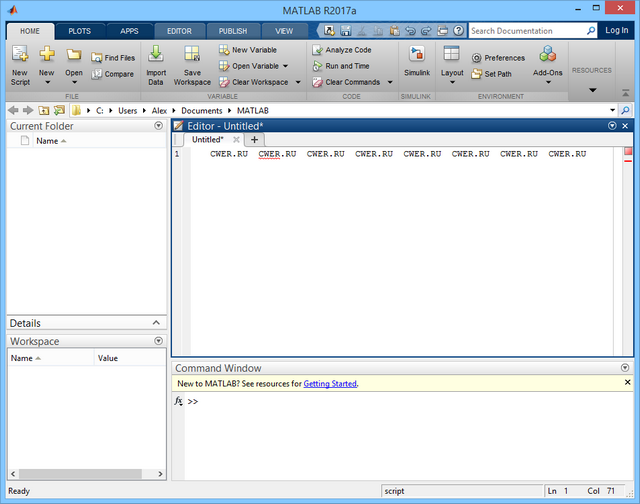Add a new editor tab with plus

tap(254, 139)
